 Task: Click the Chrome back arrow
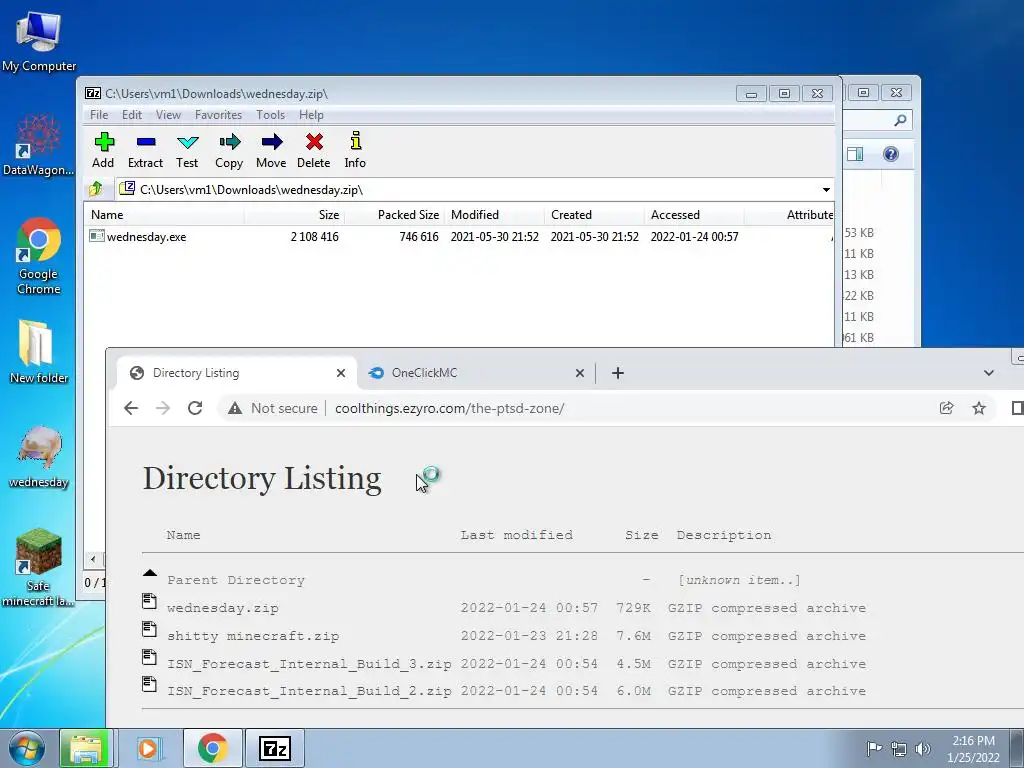click(x=131, y=408)
